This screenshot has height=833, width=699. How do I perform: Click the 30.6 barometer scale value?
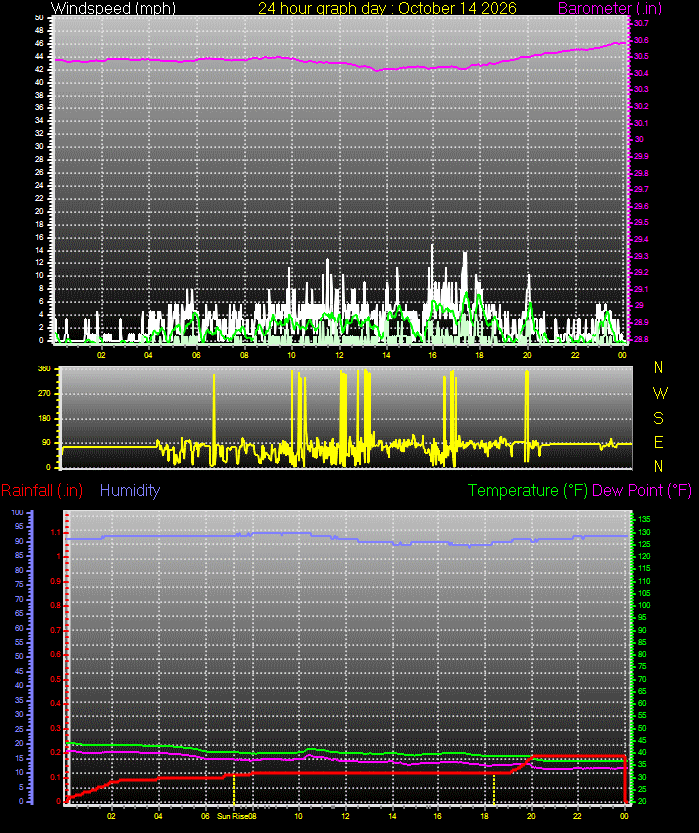point(641,40)
